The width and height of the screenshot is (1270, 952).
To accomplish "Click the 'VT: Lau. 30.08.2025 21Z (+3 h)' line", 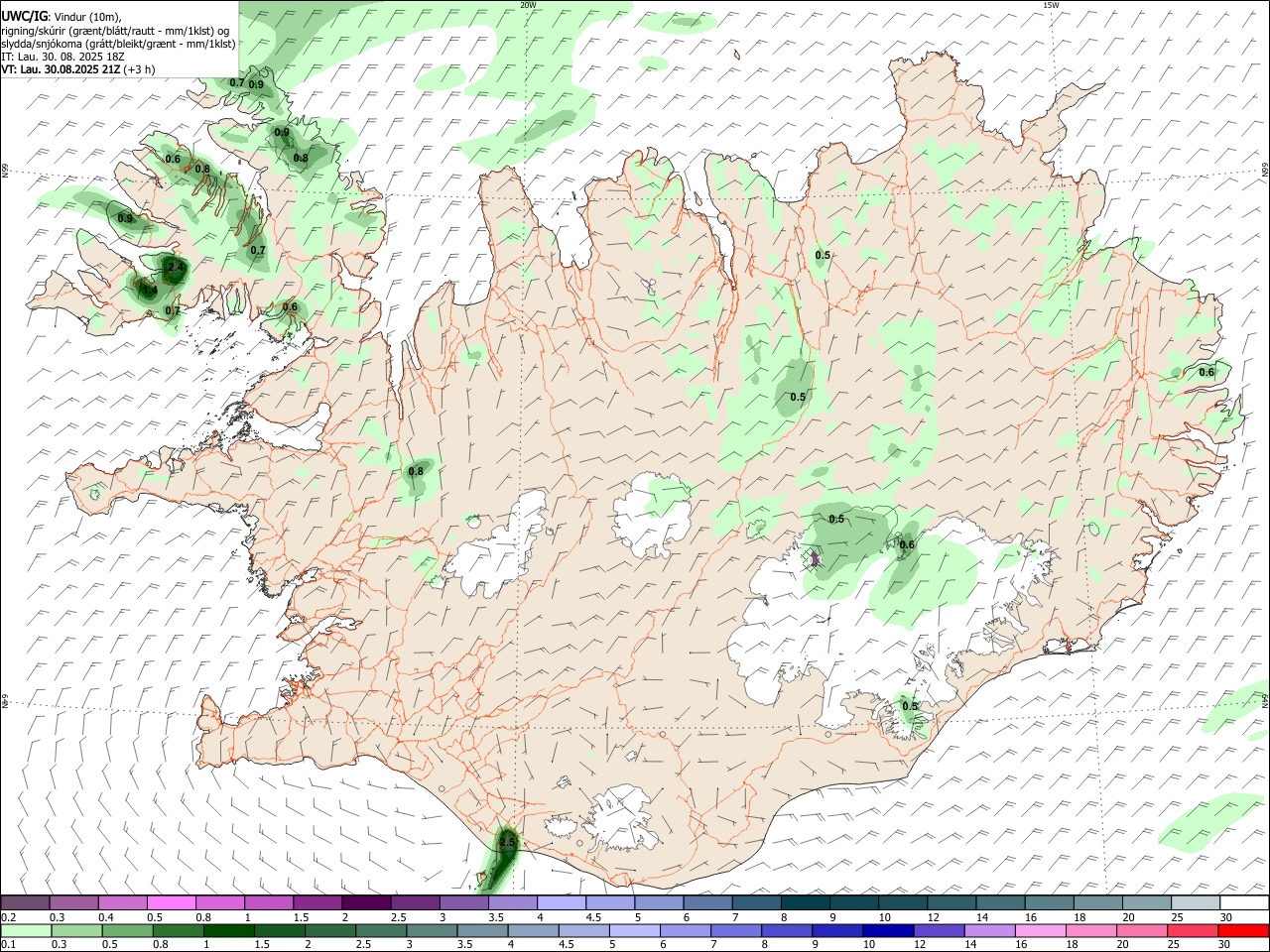I will (x=77, y=69).
